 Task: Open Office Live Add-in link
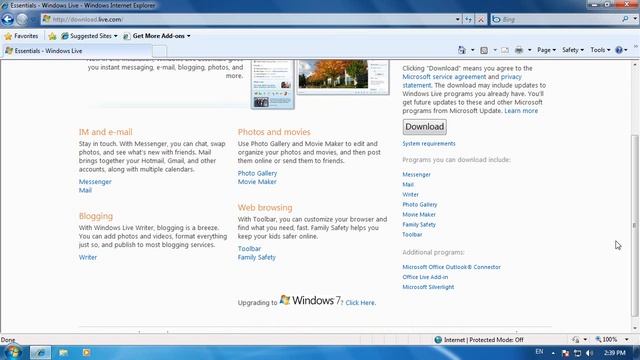(x=425, y=277)
